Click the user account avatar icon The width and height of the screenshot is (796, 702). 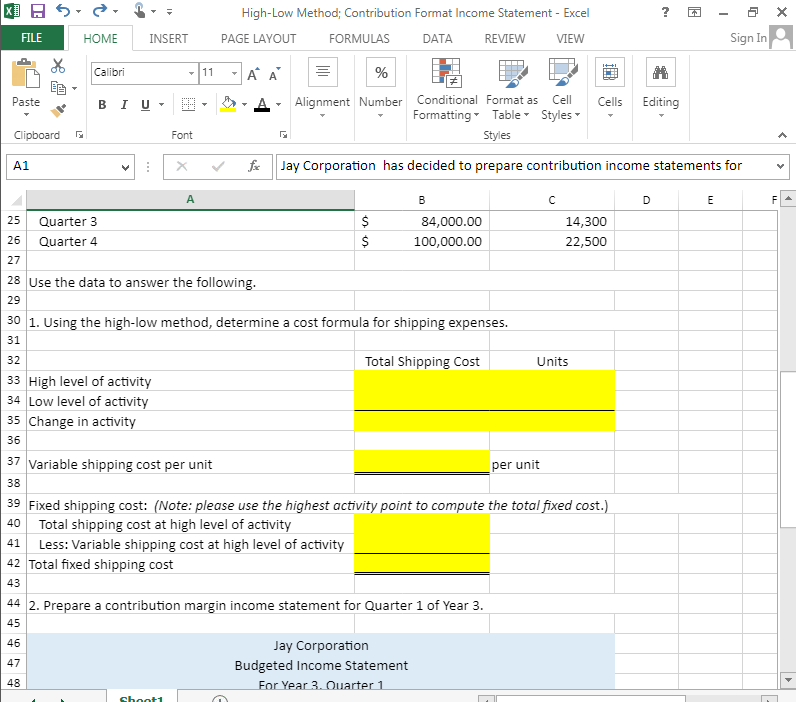click(x=781, y=38)
